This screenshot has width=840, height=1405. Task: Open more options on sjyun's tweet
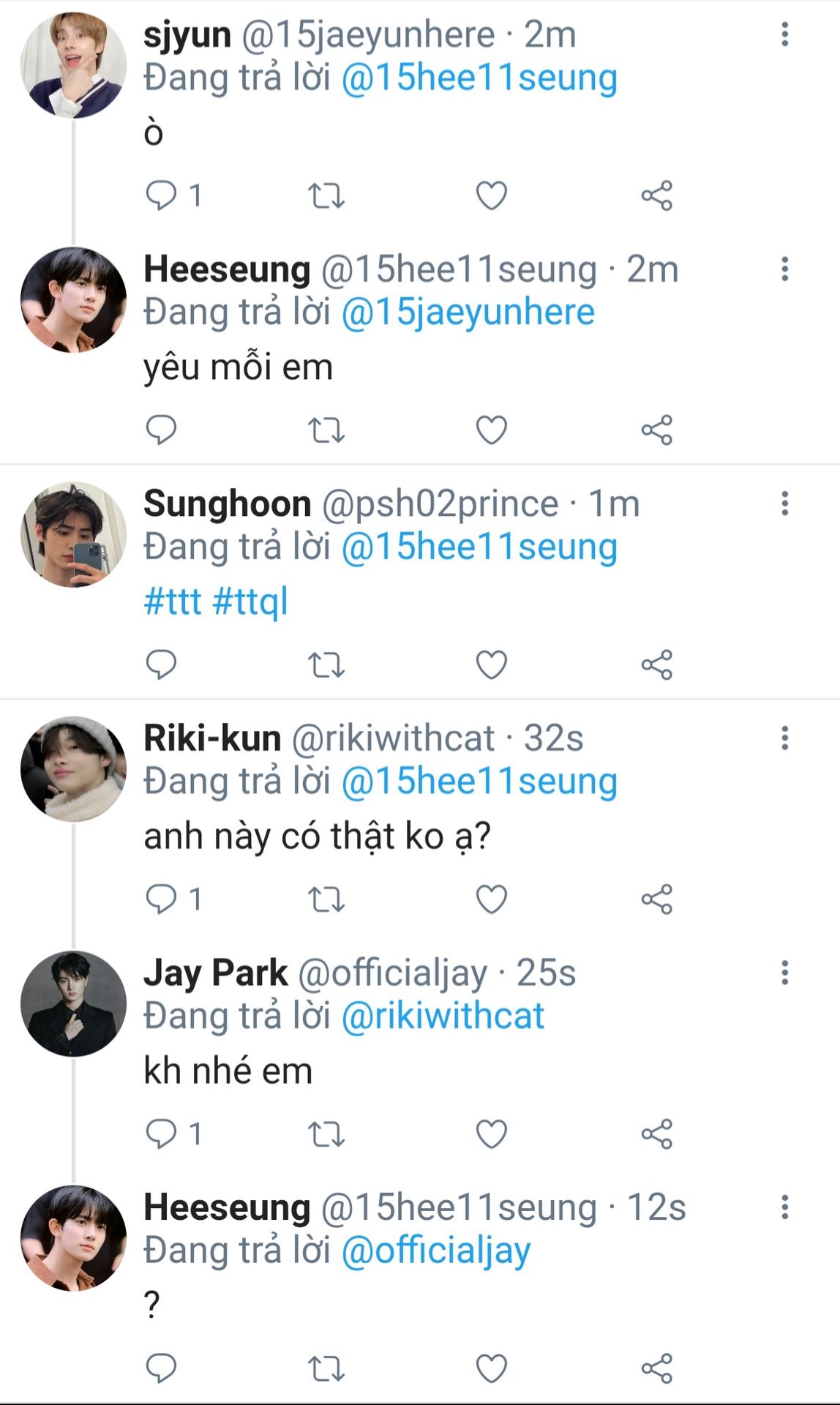pos(784,34)
